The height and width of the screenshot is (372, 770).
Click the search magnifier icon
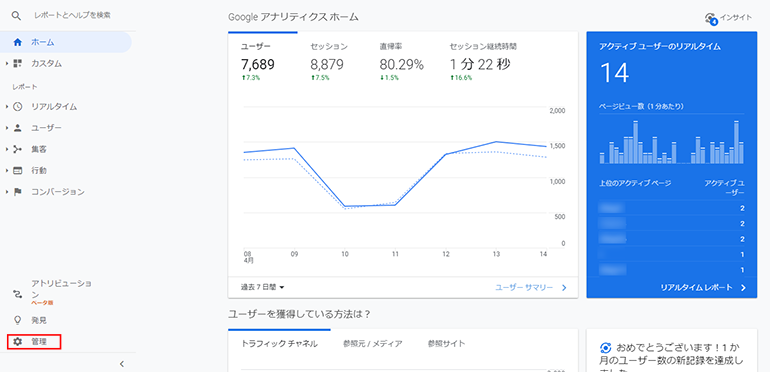[17, 16]
